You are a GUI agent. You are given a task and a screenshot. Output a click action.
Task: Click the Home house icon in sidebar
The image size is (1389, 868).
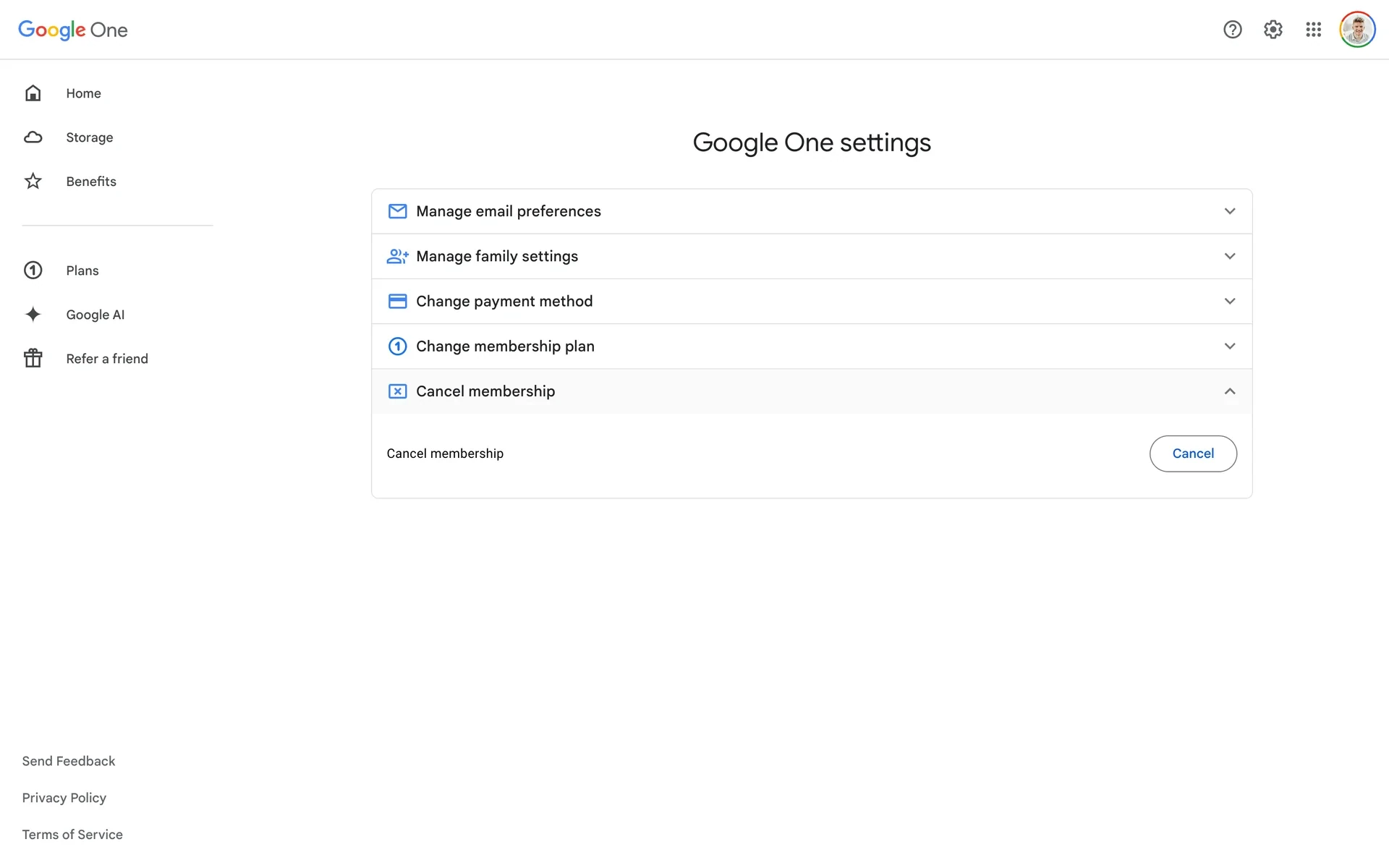(33, 93)
